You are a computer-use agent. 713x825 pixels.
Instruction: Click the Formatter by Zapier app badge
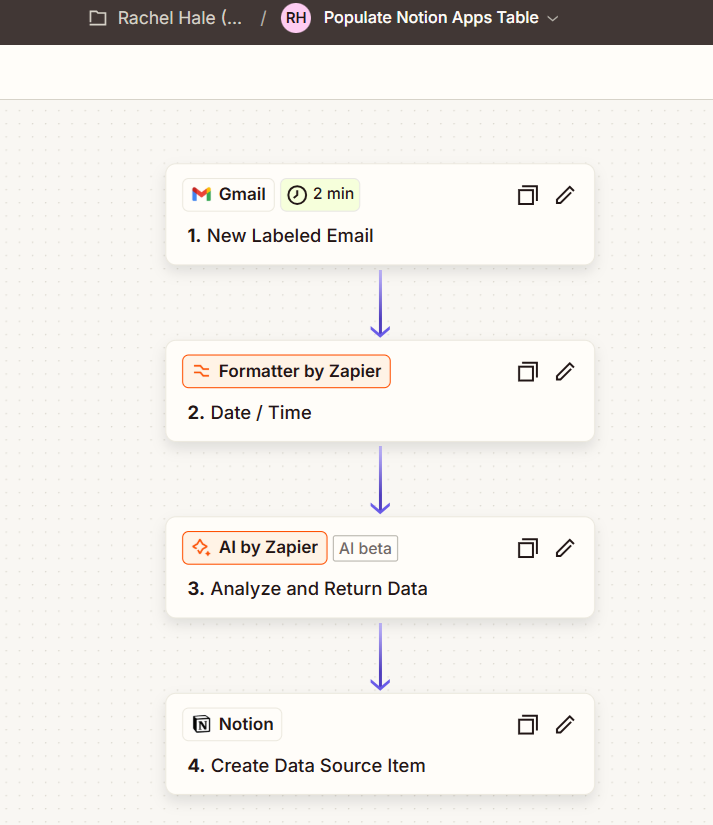287,371
